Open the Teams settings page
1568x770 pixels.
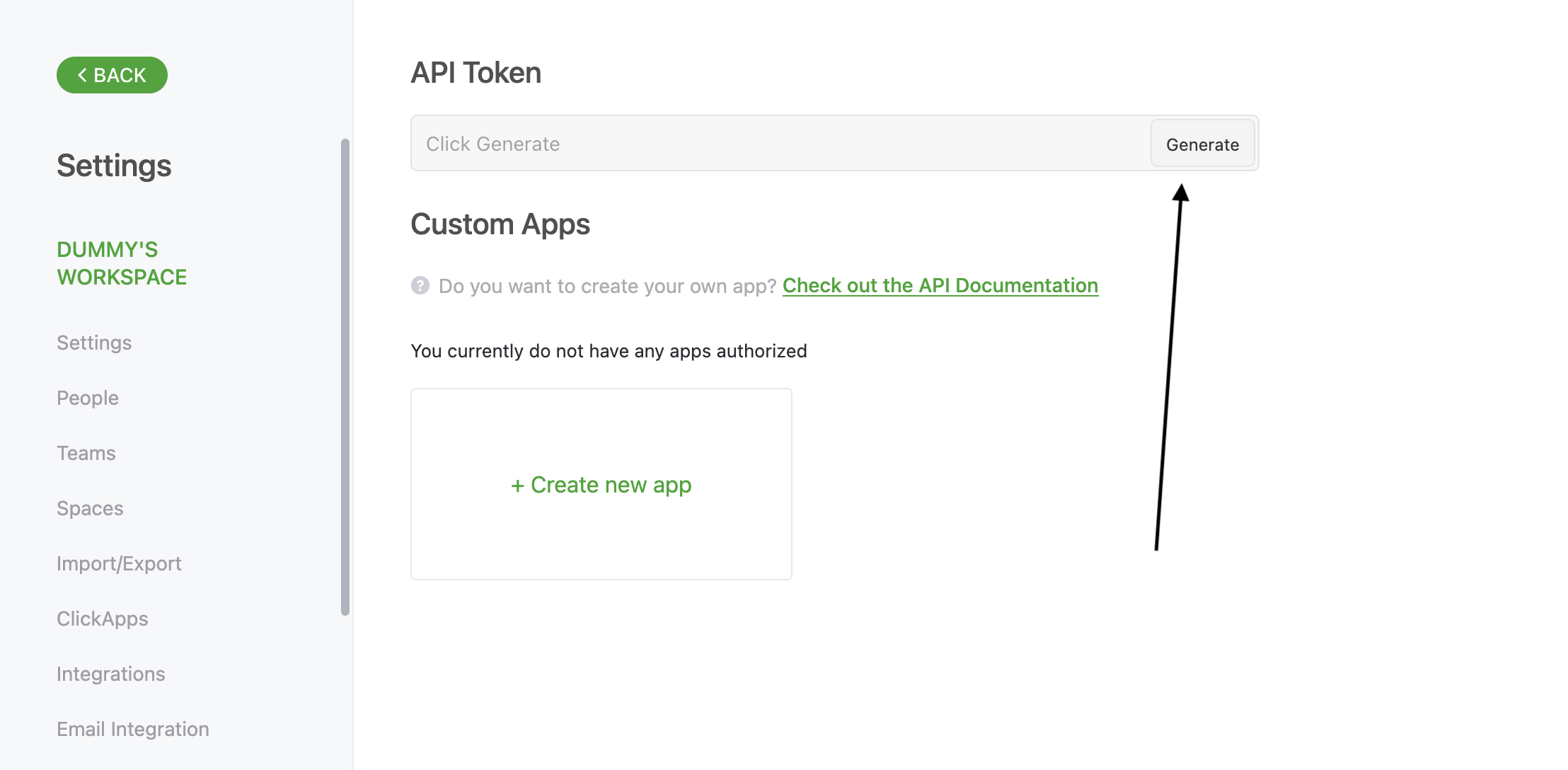[86, 453]
